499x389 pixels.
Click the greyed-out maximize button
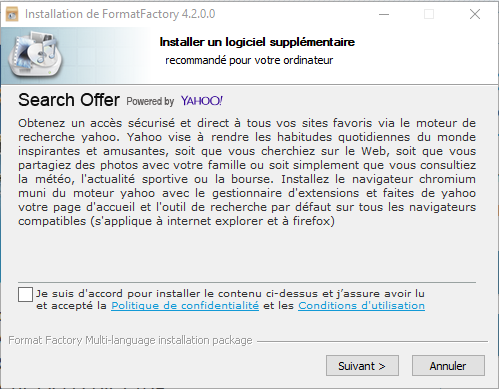429,14
